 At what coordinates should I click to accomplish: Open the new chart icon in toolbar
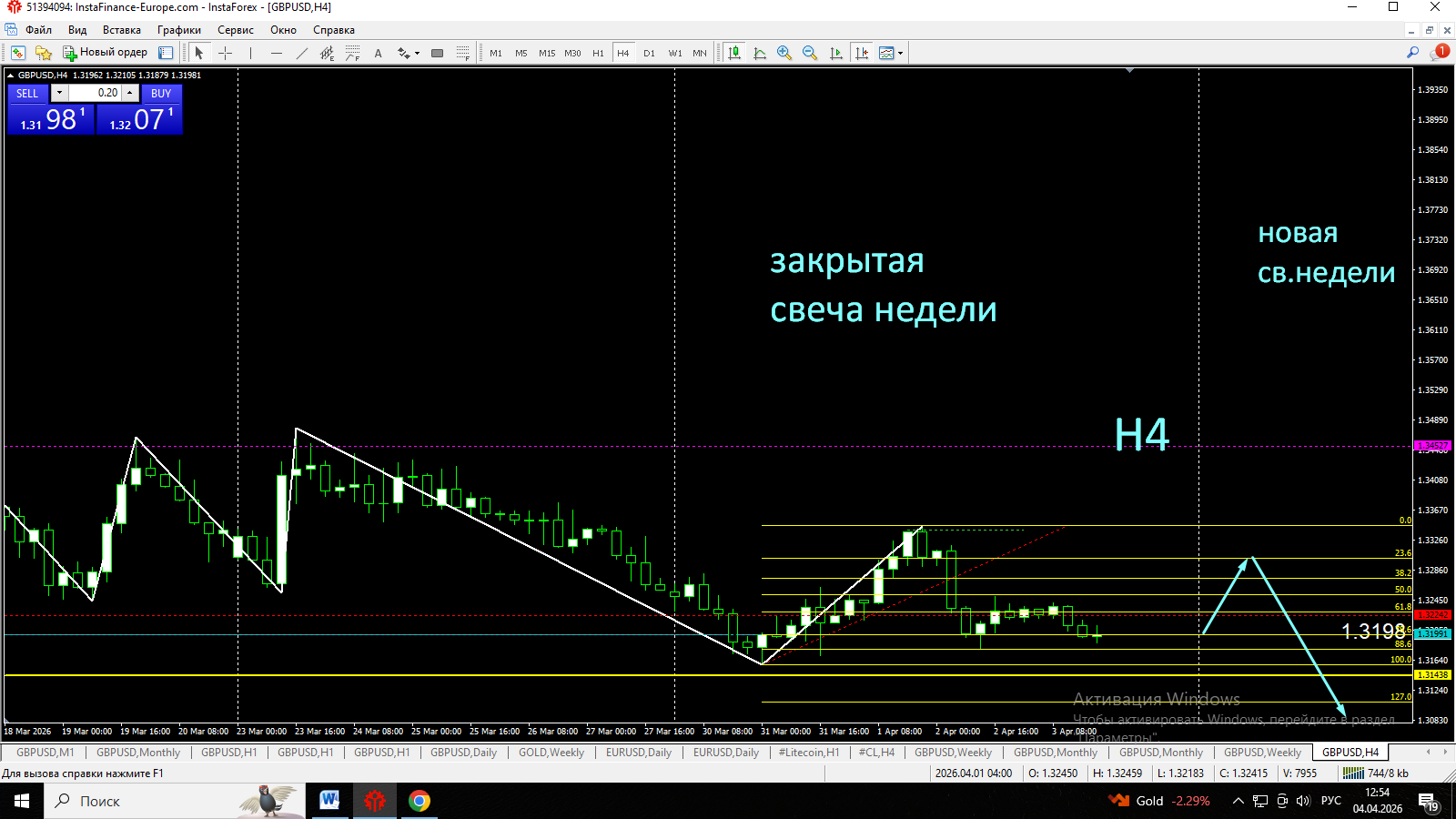(17, 53)
